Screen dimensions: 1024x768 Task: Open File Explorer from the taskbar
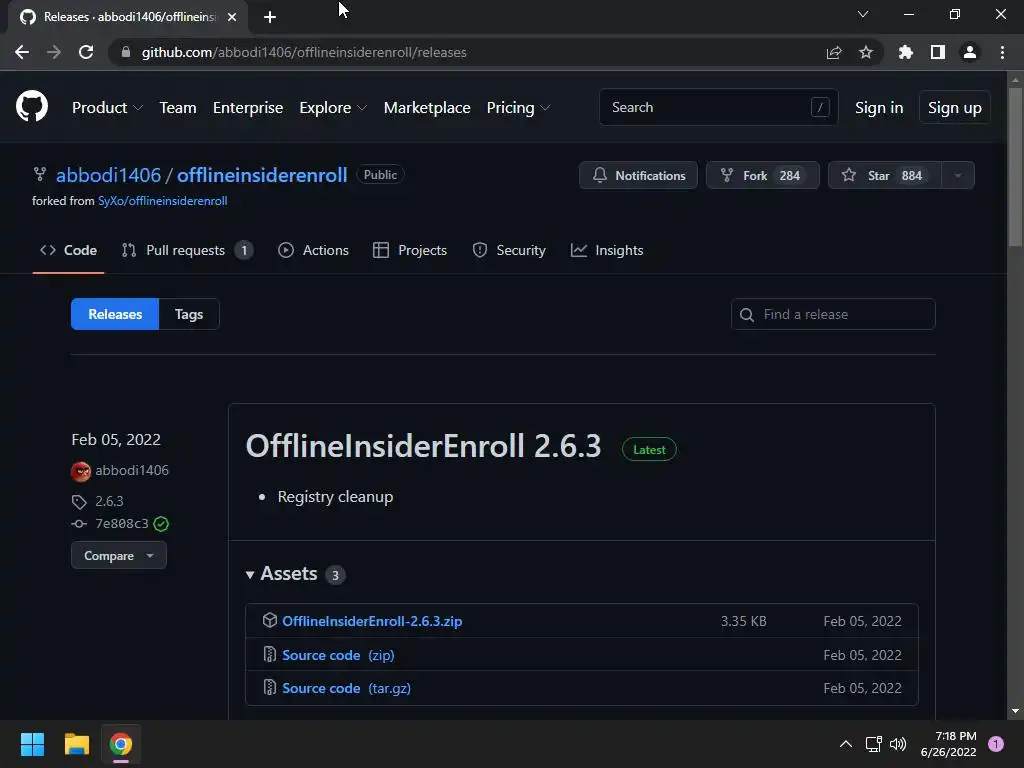click(x=76, y=744)
